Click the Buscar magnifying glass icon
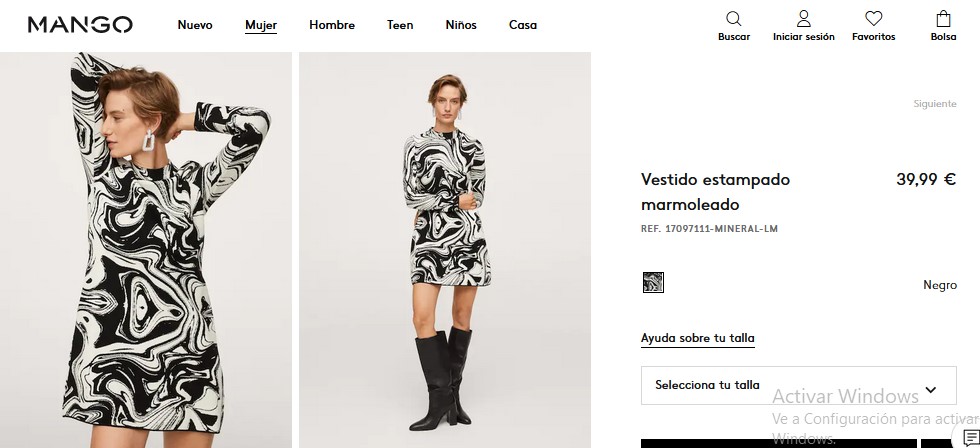980x448 pixels. point(733,19)
